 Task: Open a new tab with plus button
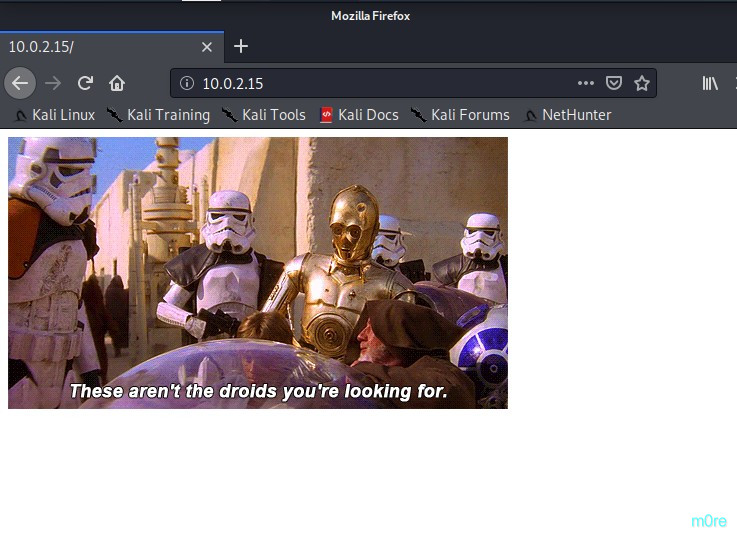pos(241,46)
